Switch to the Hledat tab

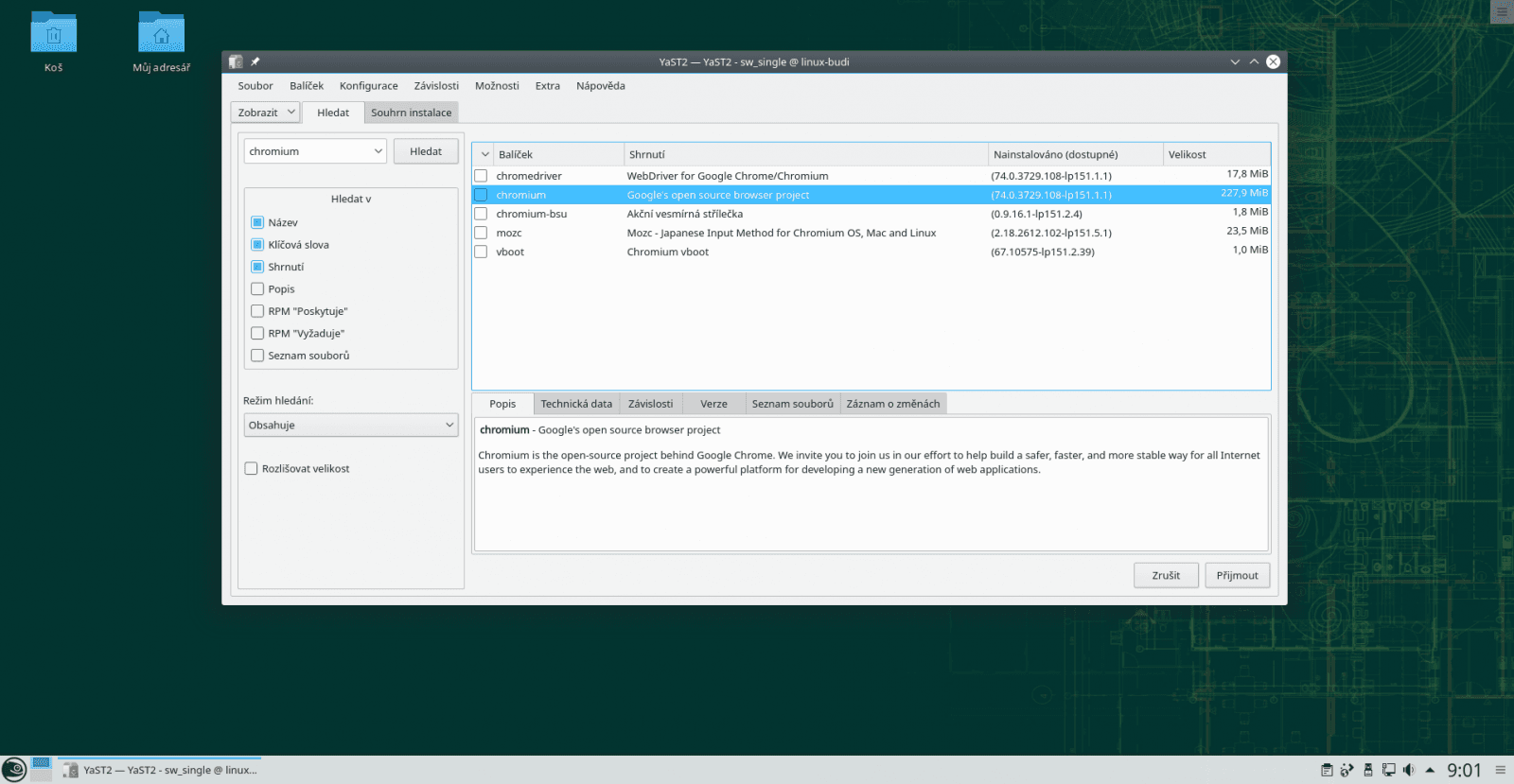tap(333, 113)
